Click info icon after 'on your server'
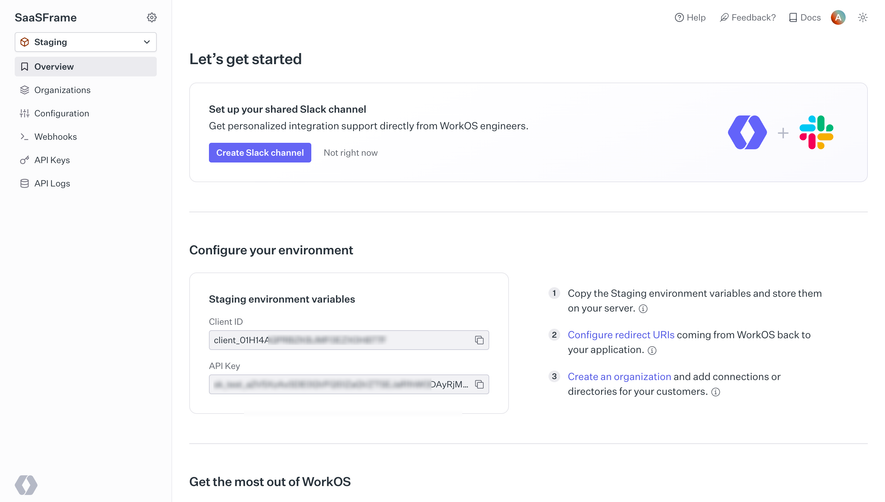Screen dimensions: 885x502 click(x=643, y=309)
